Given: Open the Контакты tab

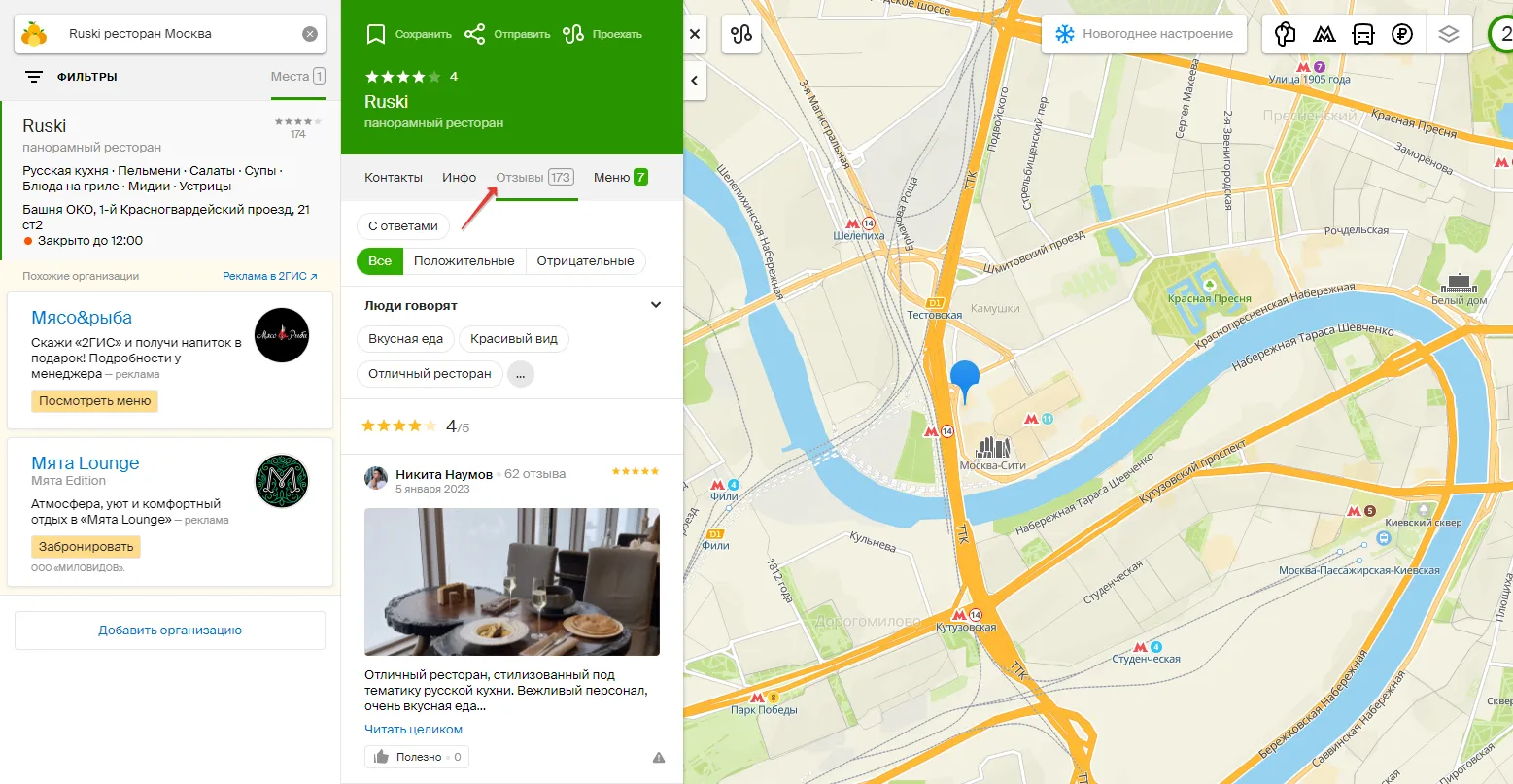Looking at the screenshot, I should (394, 177).
